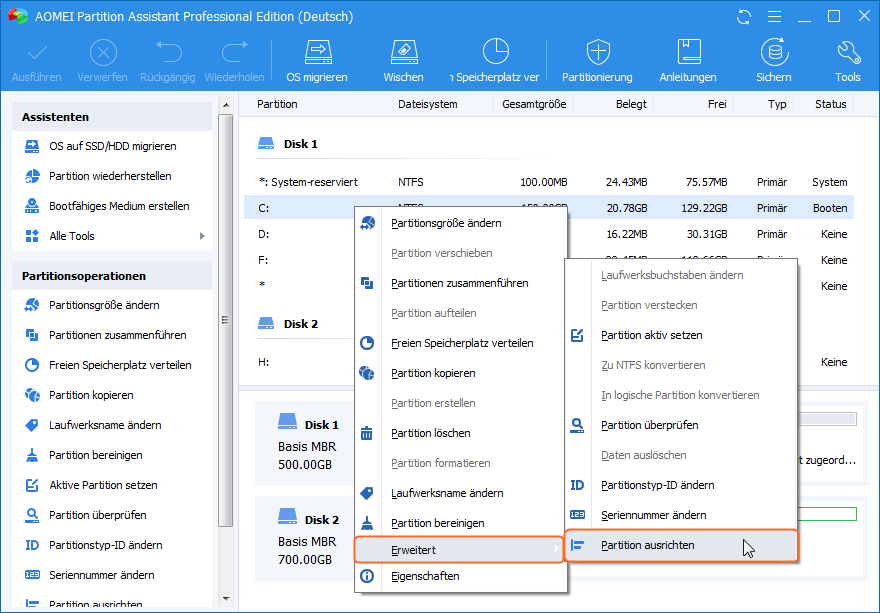Viewport: 880px width, 613px height.
Task: Click the OS migrieren toolbar icon
Action: click(x=318, y=52)
